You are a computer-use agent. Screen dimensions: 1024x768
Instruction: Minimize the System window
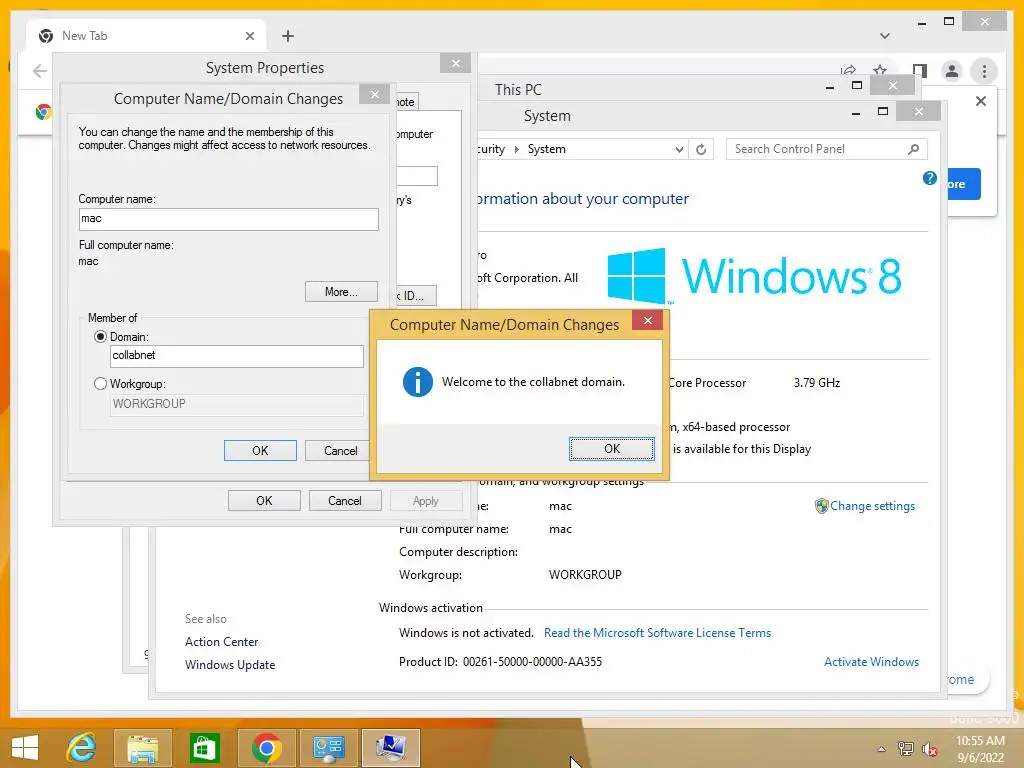pyautogui.click(x=855, y=113)
